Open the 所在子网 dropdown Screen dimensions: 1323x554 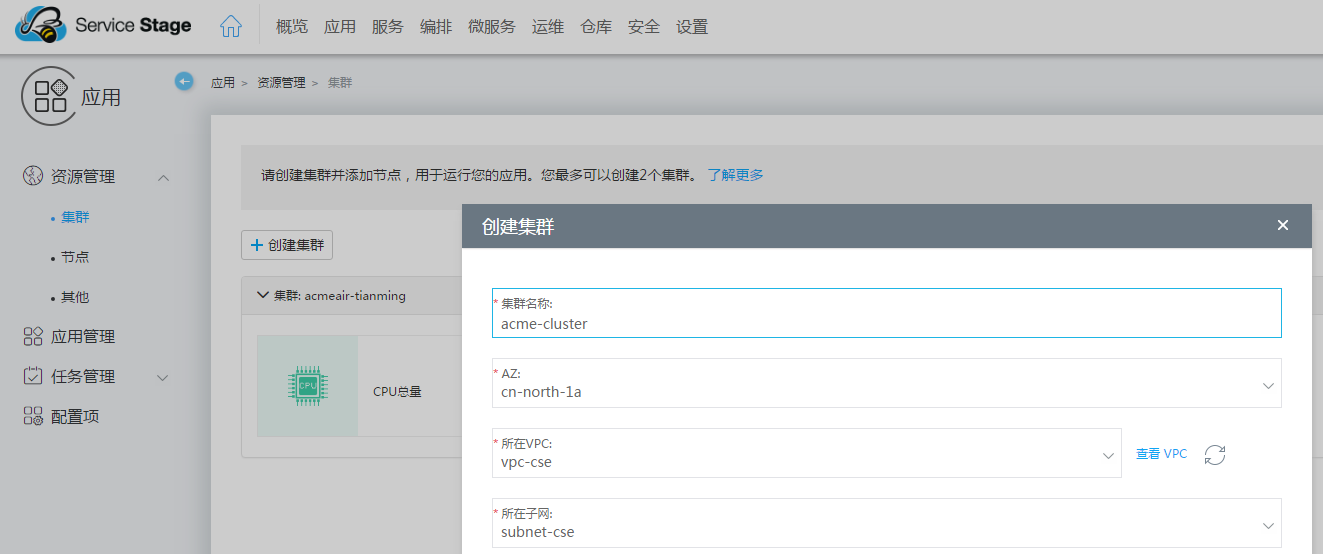(x=886, y=524)
